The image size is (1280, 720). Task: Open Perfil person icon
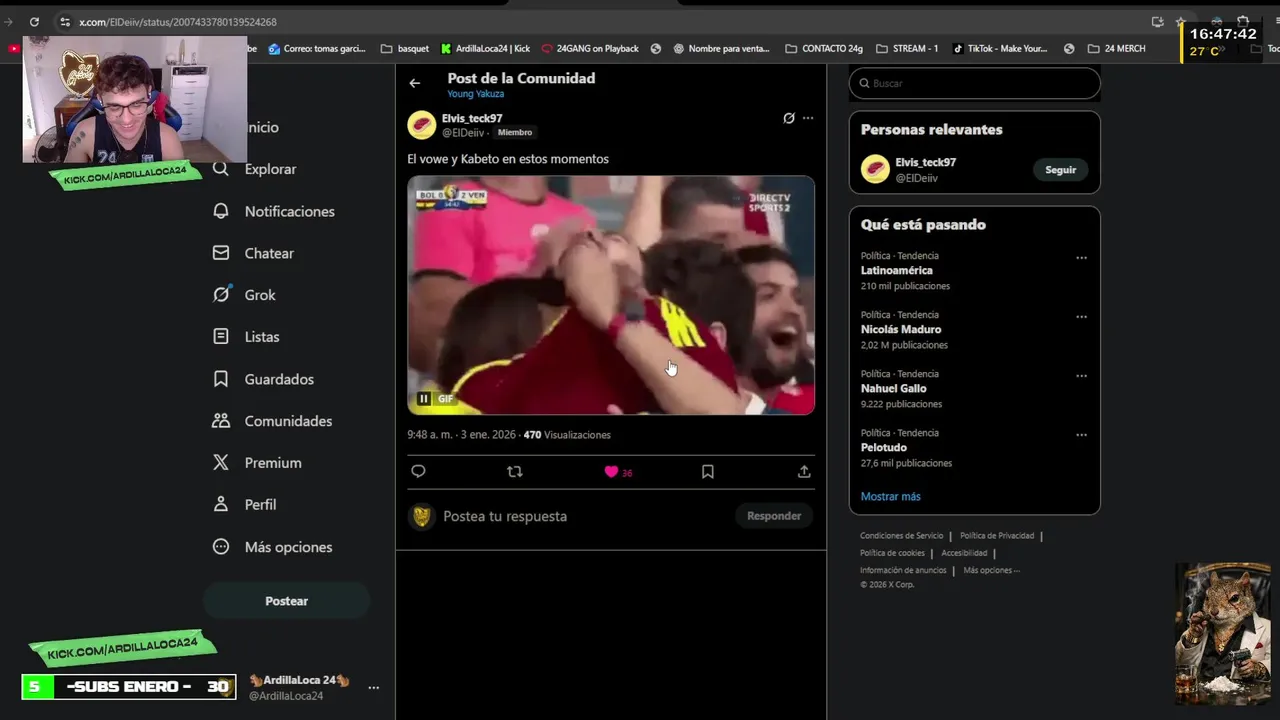(221, 505)
